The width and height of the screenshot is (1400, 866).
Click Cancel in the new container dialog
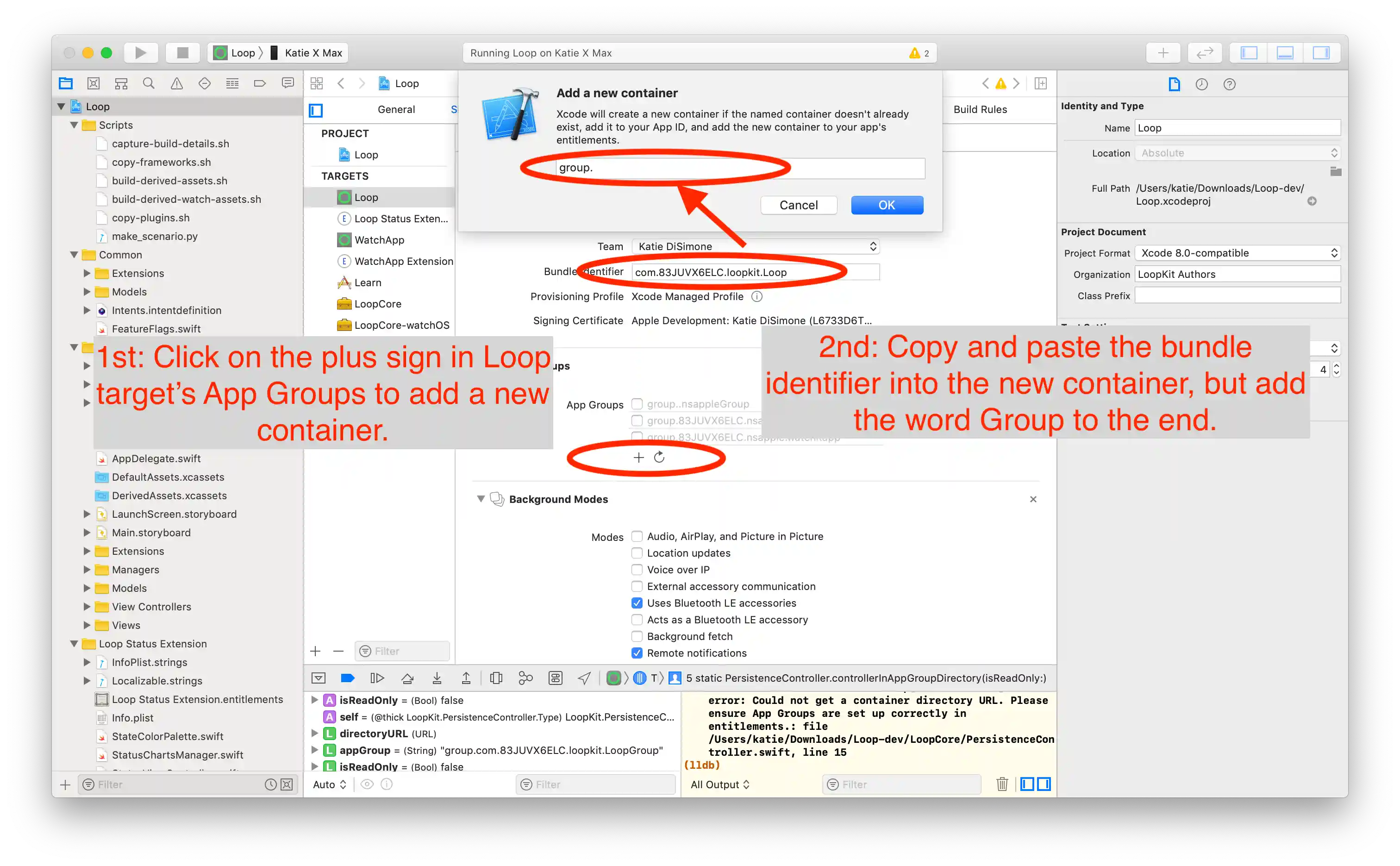[x=798, y=205]
